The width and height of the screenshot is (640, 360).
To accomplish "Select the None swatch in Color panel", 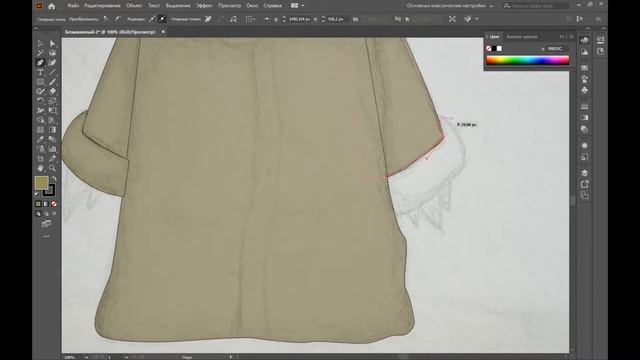I will click(x=489, y=49).
